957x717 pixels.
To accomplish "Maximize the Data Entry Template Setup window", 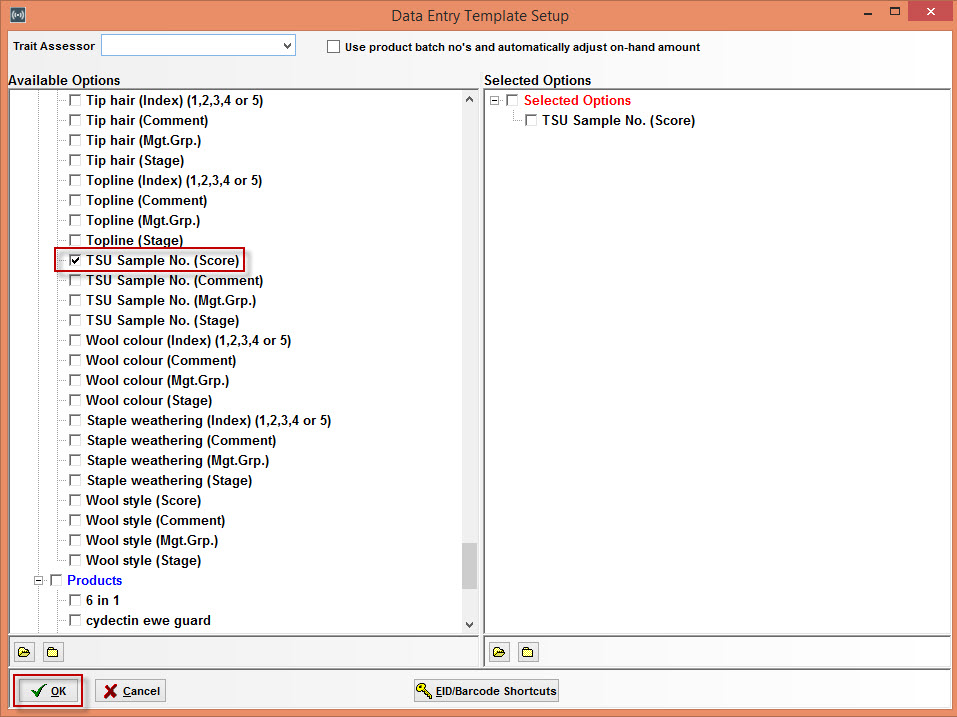I will coord(895,12).
